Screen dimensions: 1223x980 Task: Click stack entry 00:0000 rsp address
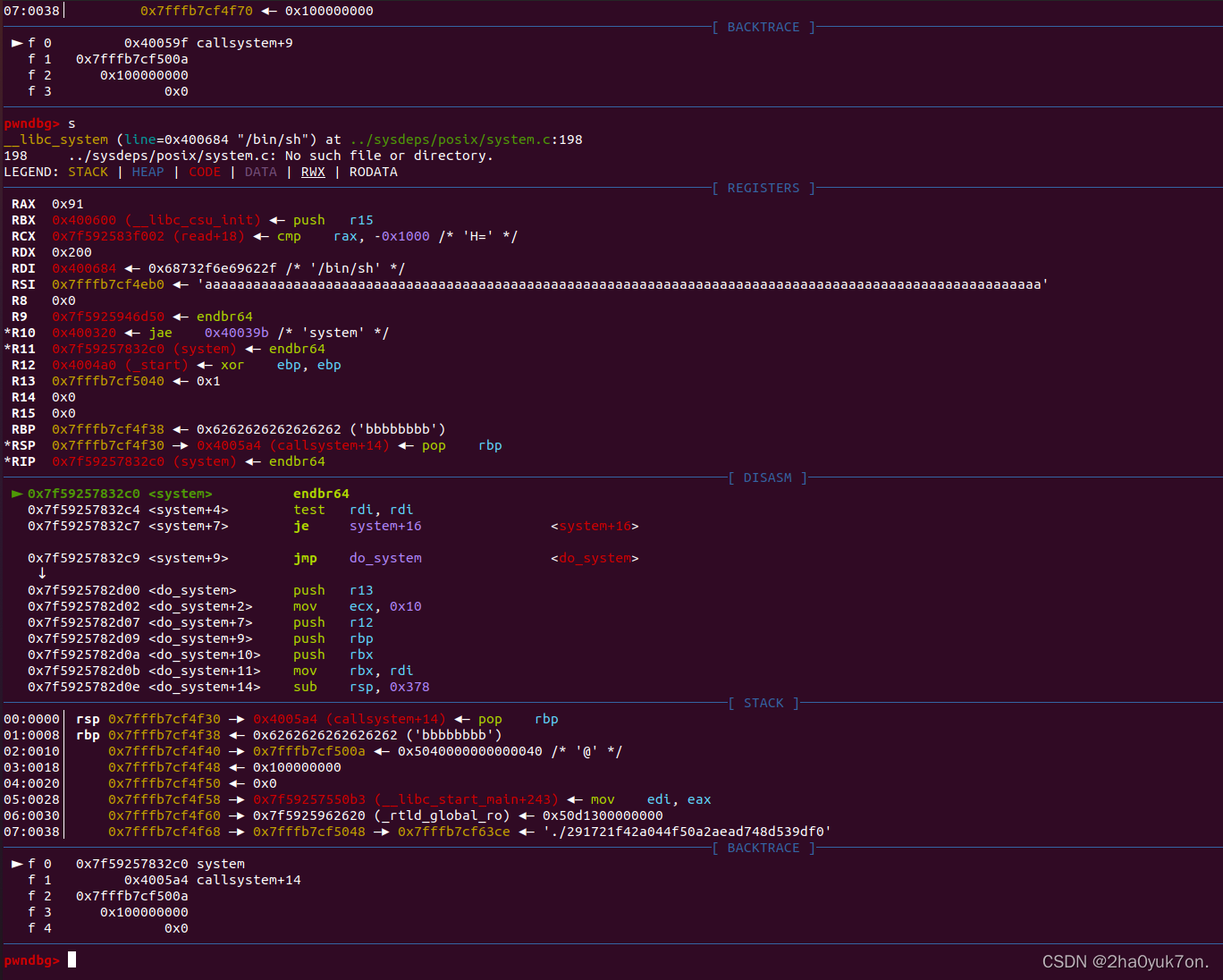coord(164,719)
